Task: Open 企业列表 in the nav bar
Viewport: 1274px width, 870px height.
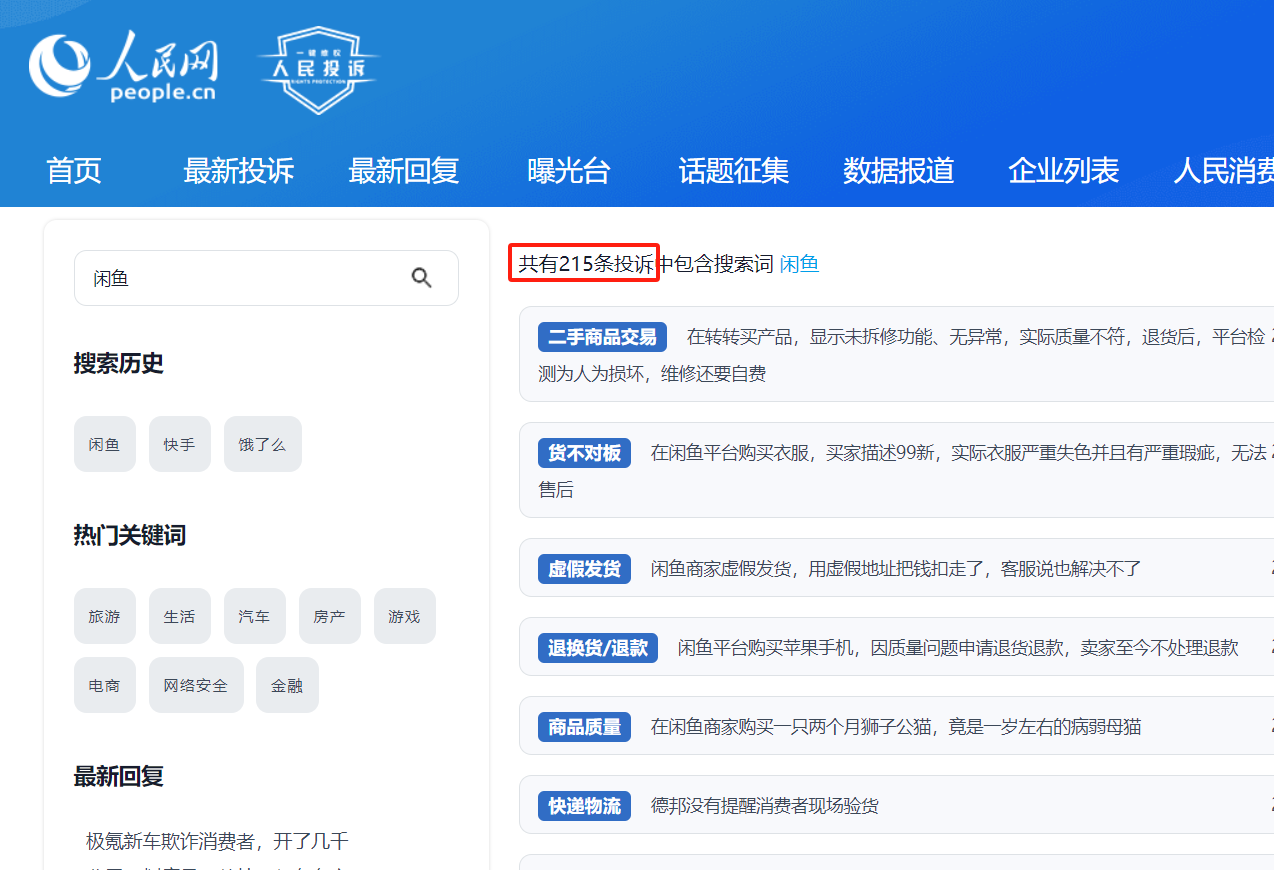Action: pyautogui.click(x=1063, y=170)
